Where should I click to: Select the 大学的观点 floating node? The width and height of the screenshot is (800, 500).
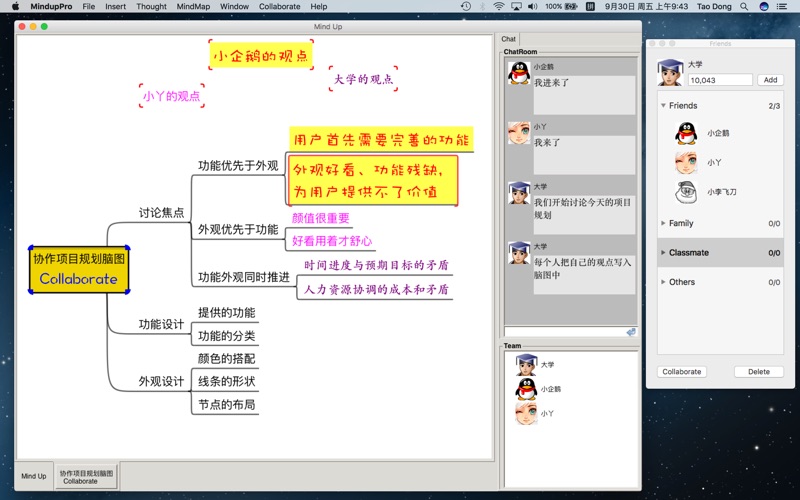pos(363,79)
